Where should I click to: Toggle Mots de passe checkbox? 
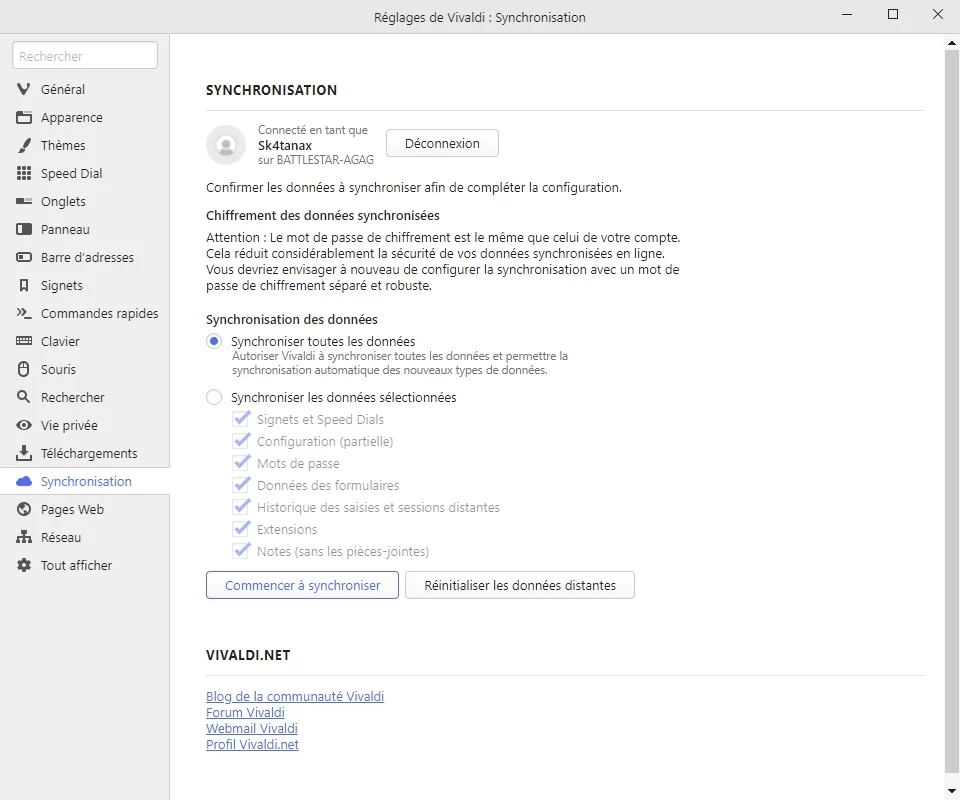tap(241, 463)
